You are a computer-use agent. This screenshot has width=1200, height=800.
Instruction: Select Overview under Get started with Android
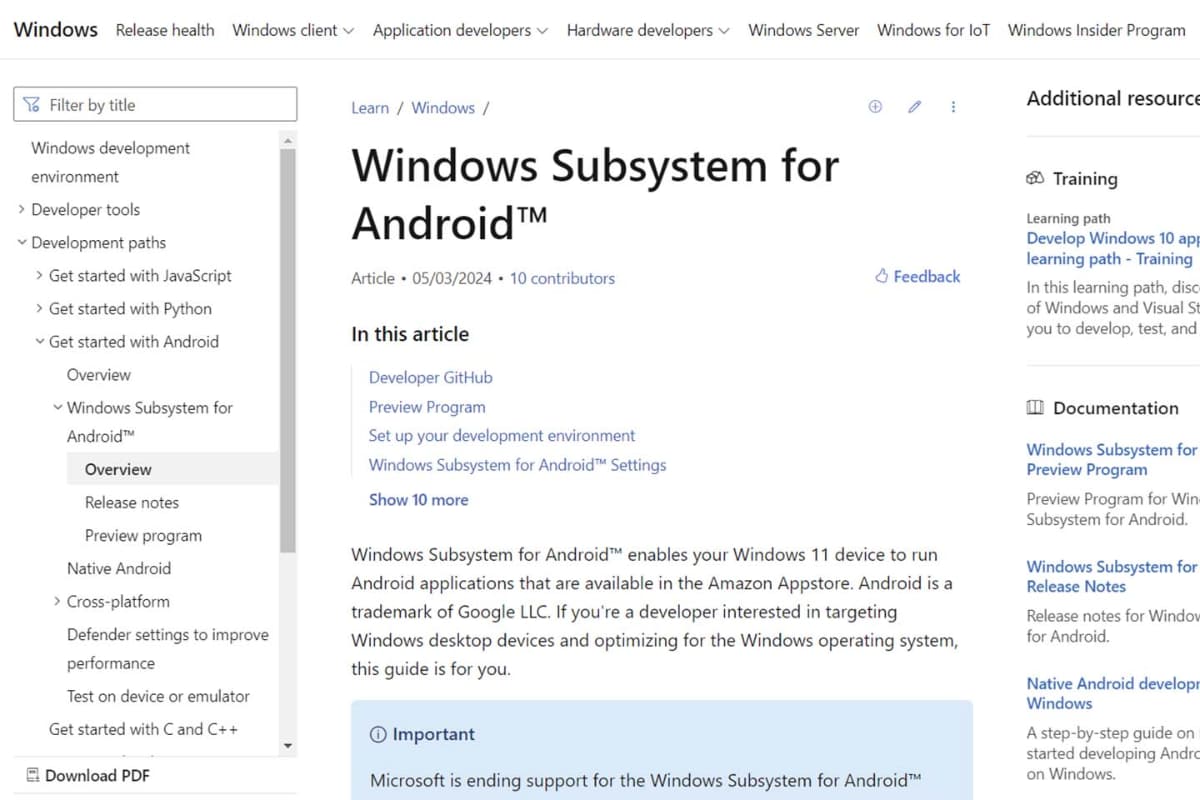pos(98,375)
